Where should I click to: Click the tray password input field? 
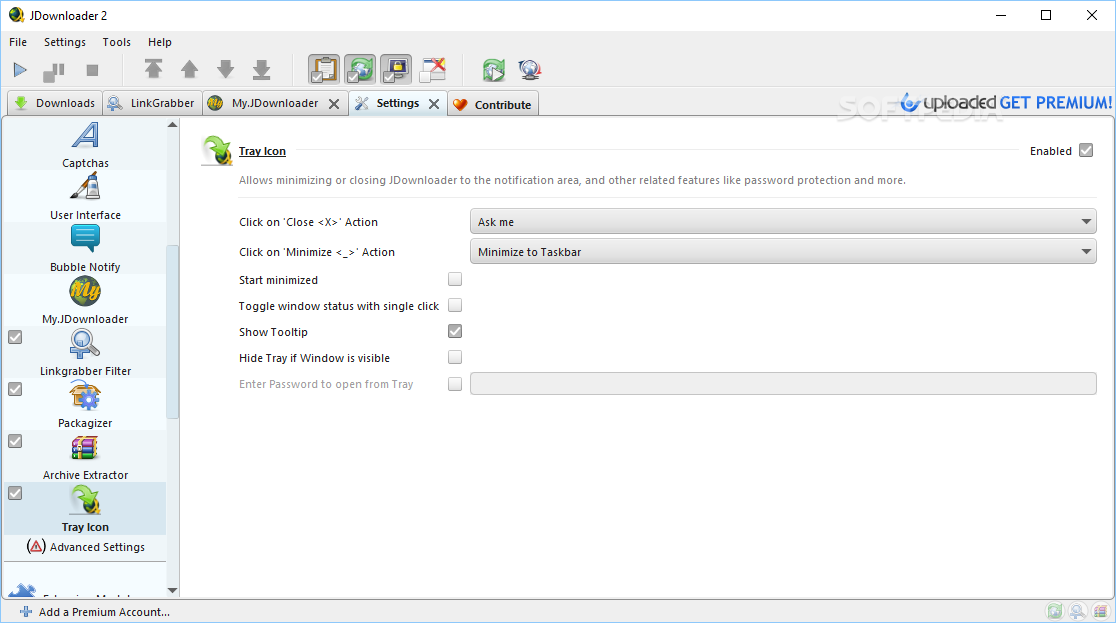783,384
